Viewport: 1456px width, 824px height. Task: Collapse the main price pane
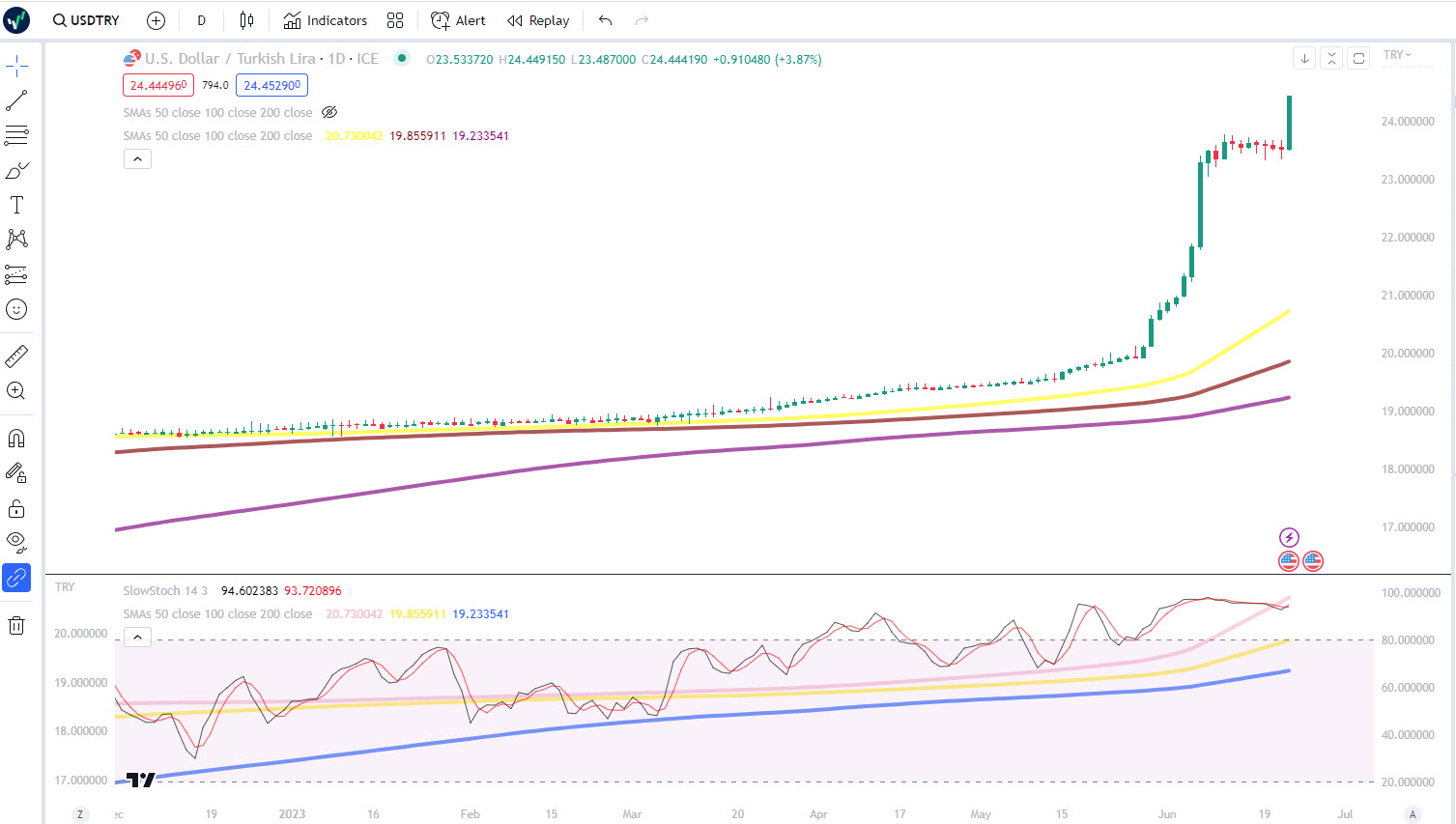[x=1331, y=58]
